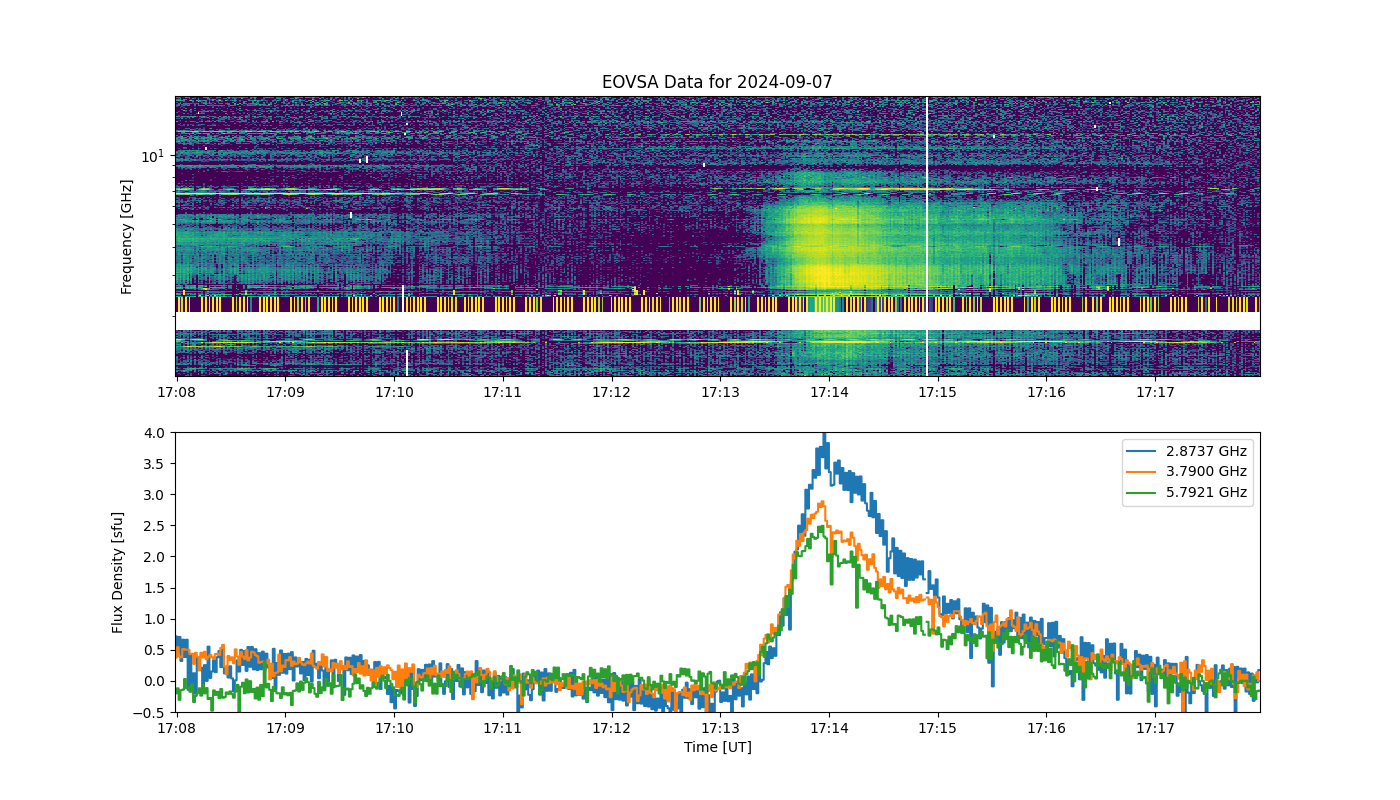Click the Flux Density [sfu] axis label
This screenshot has height=800, width=1400.
(118, 572)
